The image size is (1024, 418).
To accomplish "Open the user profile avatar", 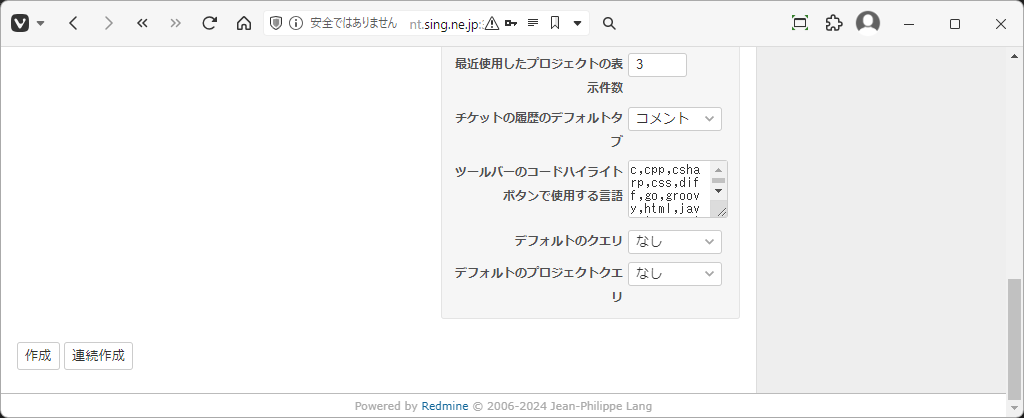I will pyautogui.click(x=868, y=23).
